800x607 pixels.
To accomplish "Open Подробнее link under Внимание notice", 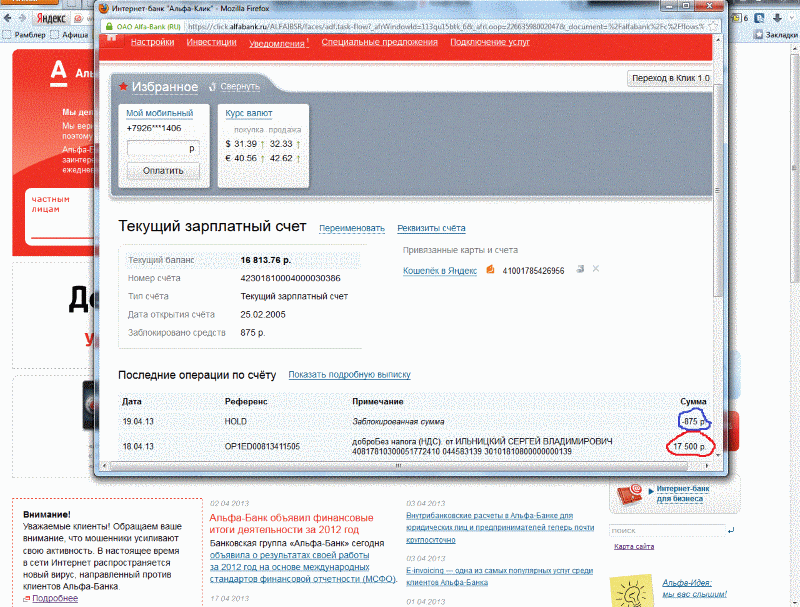I will (x=55, y=598).
